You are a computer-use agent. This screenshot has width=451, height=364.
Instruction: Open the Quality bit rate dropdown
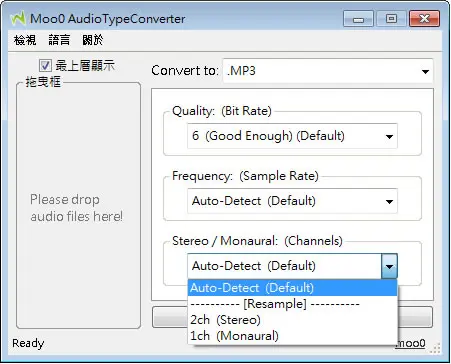tap(292, 136)
